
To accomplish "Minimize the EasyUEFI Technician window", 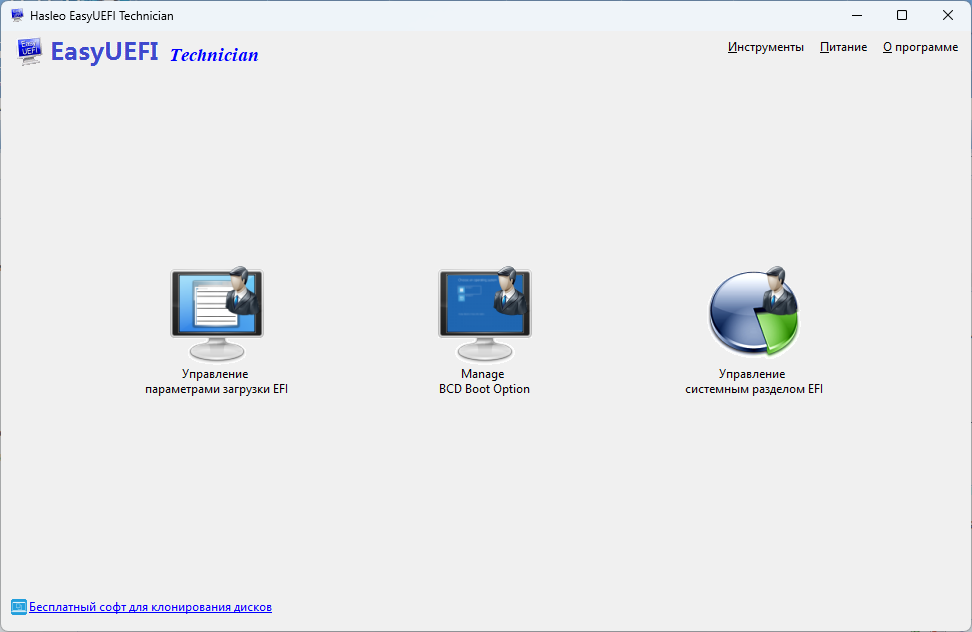I will (857, 15).
